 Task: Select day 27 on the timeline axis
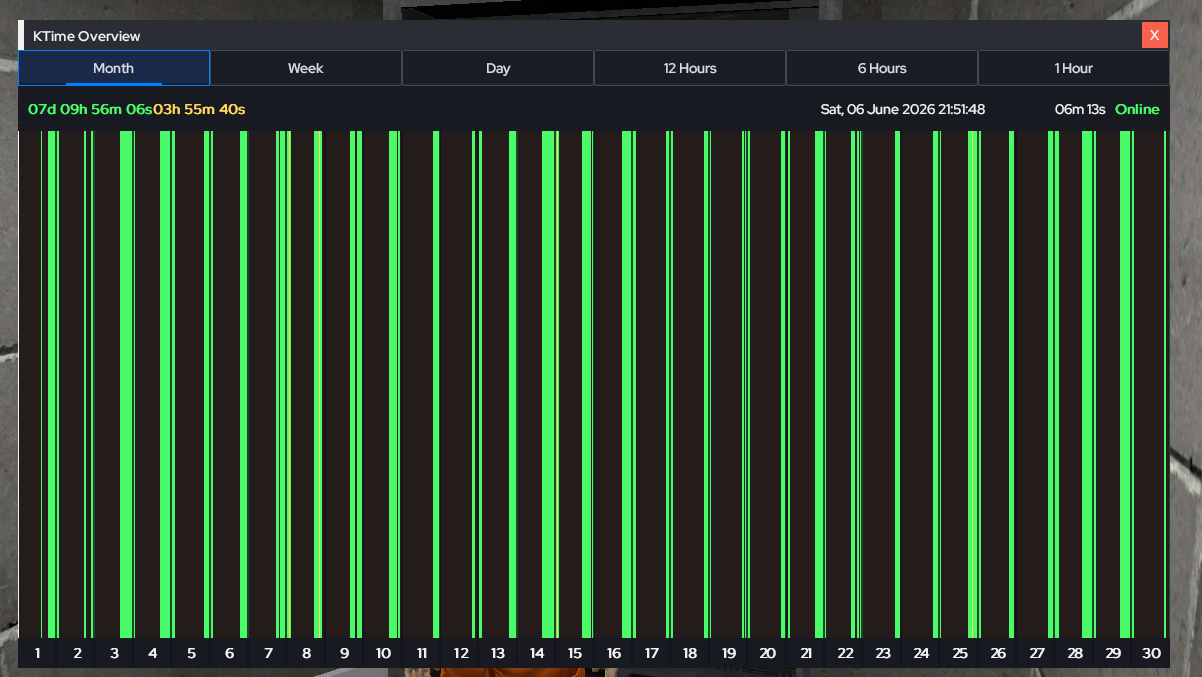click(x=1037, y=653)
